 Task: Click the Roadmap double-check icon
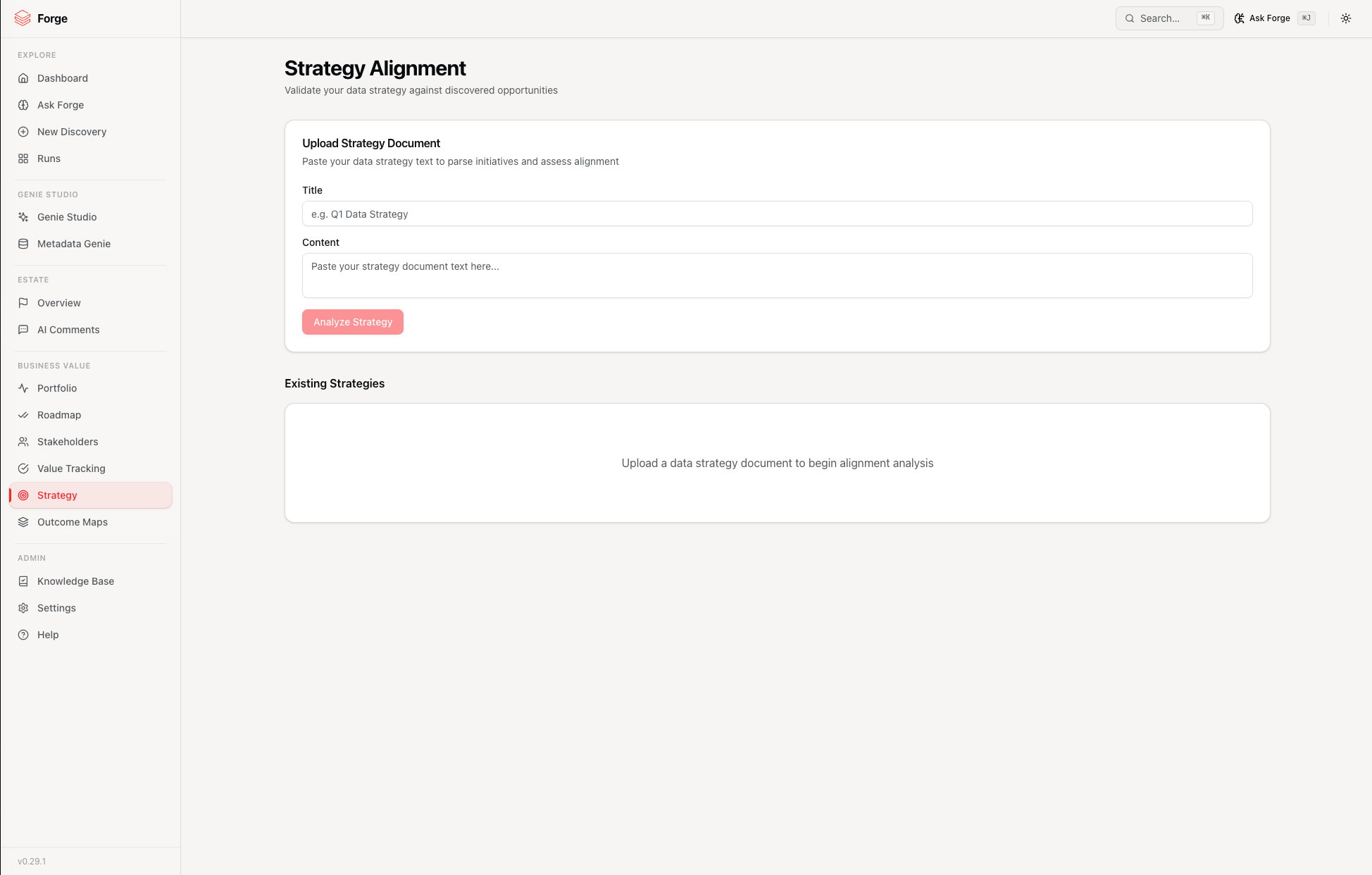click(x=23, y=415)
